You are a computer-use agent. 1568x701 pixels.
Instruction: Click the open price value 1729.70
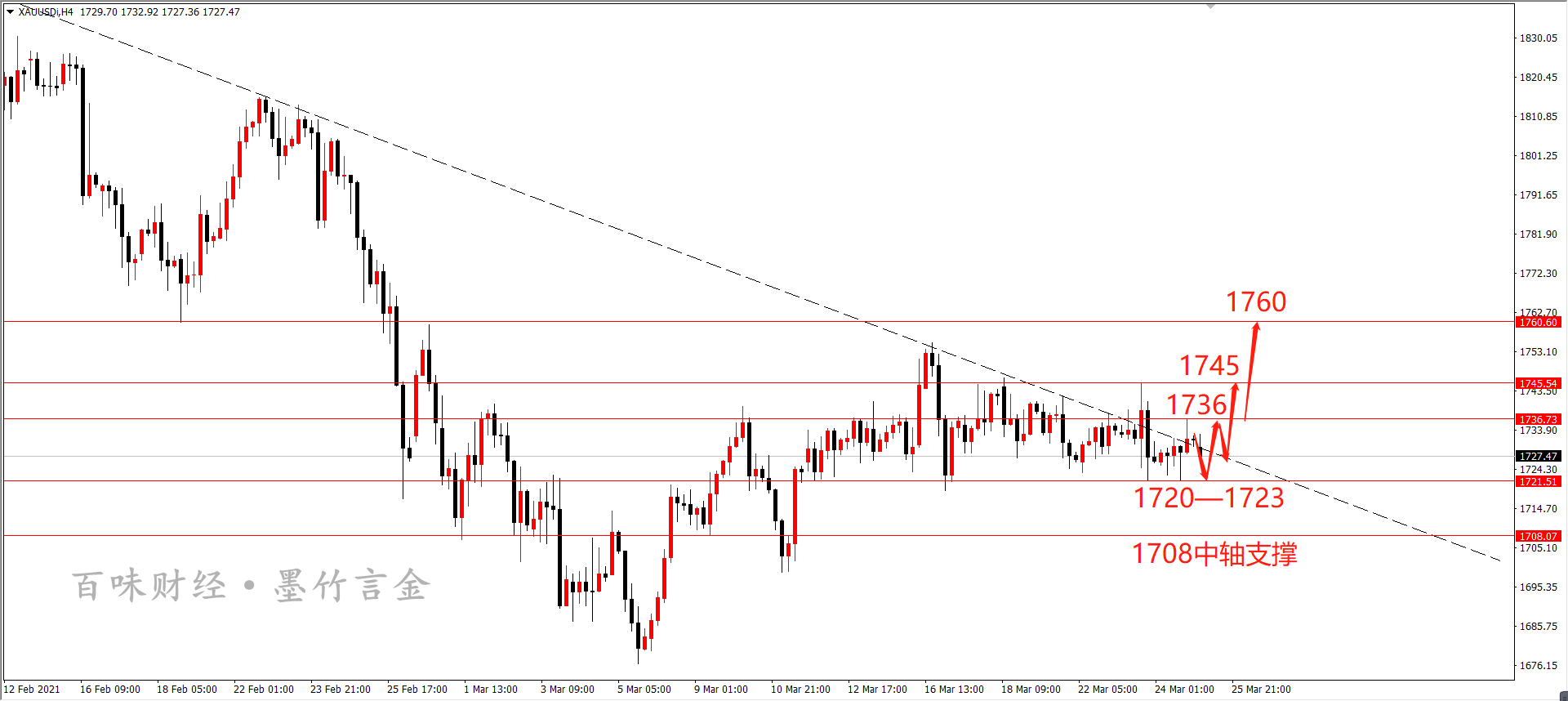tap(98, 12)
